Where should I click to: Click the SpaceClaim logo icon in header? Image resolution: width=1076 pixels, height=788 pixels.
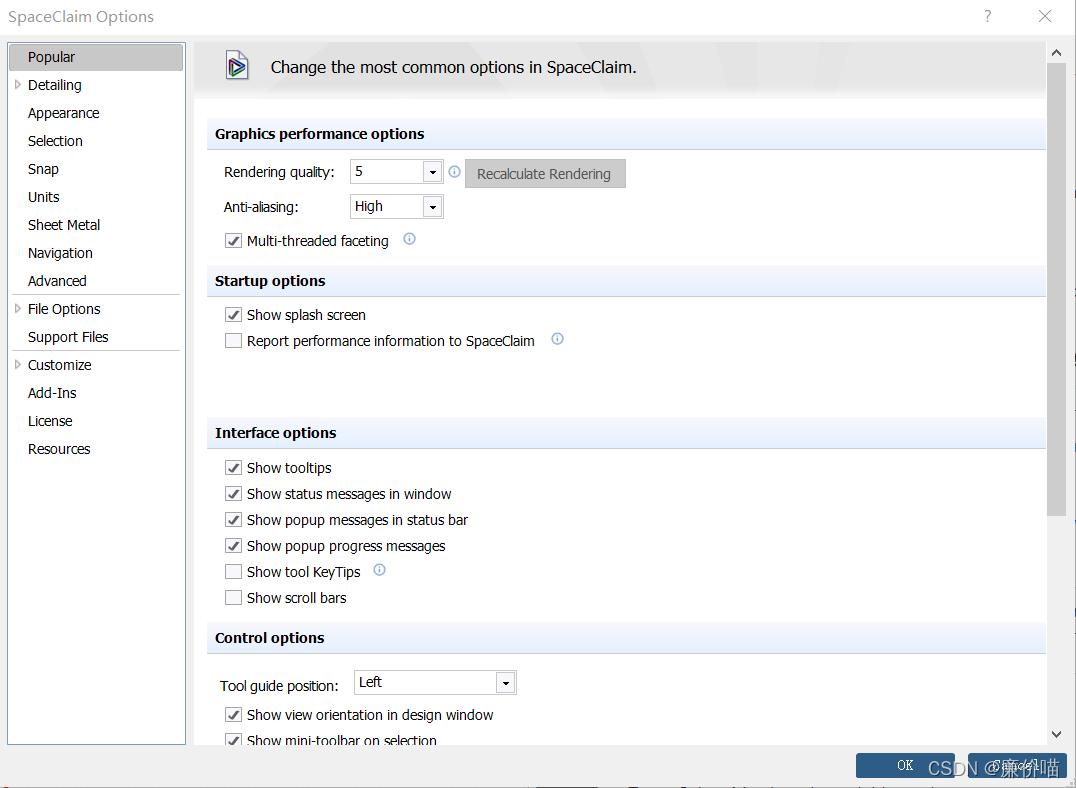click(237, 67)
